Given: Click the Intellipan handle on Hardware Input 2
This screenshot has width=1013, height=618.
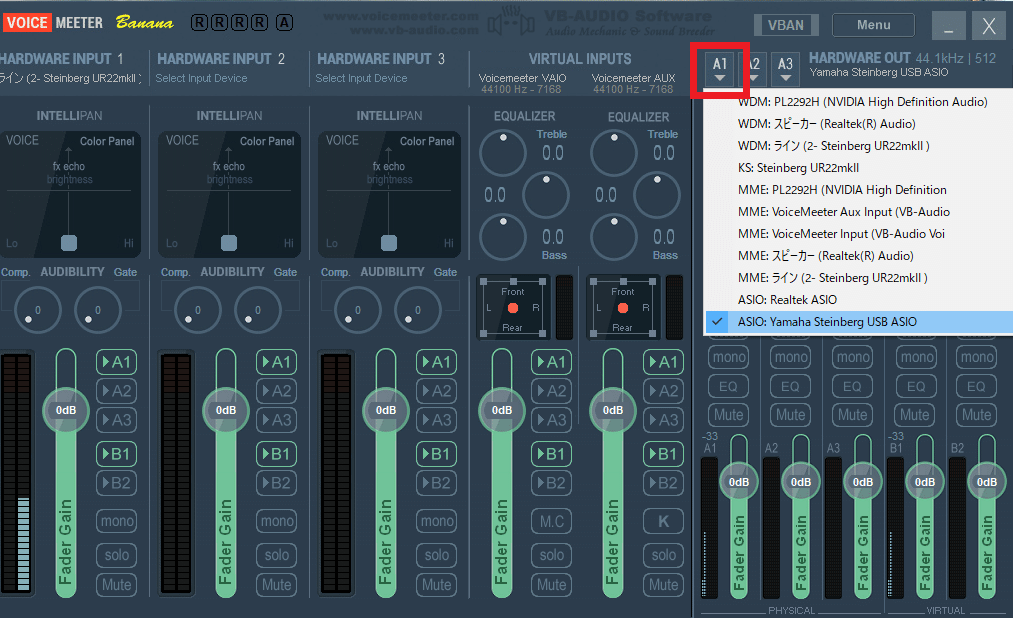Looking at the screenshot, I should [x=229, y=243].
